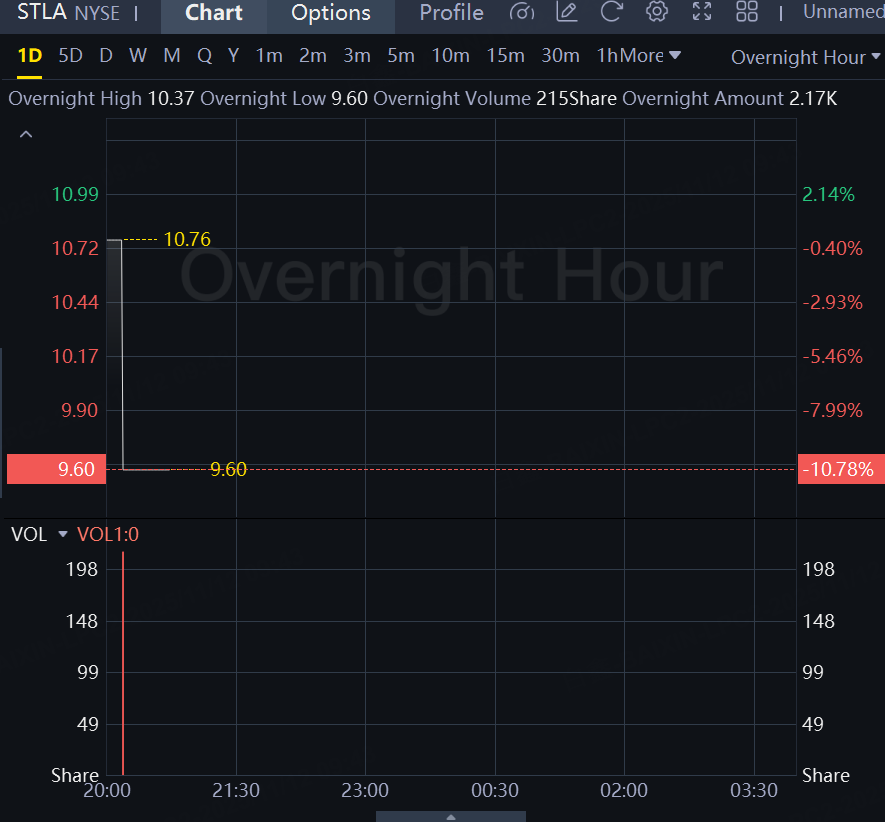The width and height of the screenshot is (885, 822).
Task: Click the STLA ticker symbol
Action: coord(42,12)
